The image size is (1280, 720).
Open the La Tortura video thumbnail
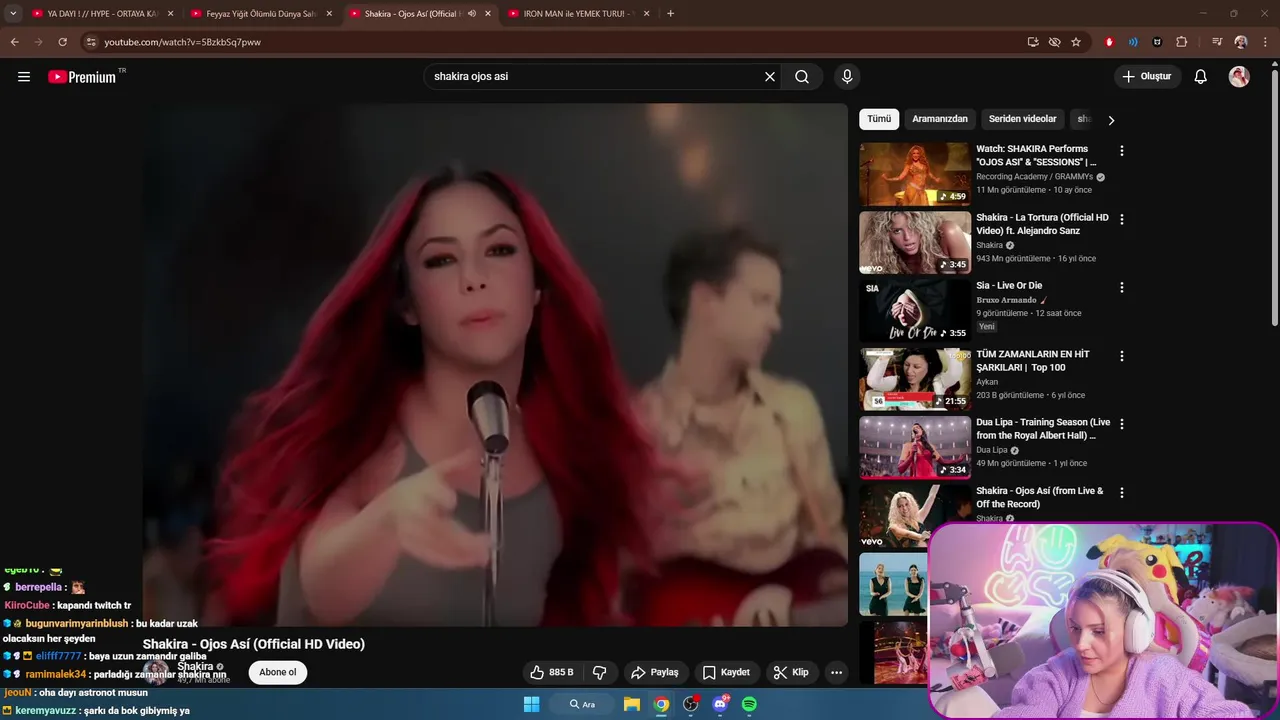click(x=915, y=242)
